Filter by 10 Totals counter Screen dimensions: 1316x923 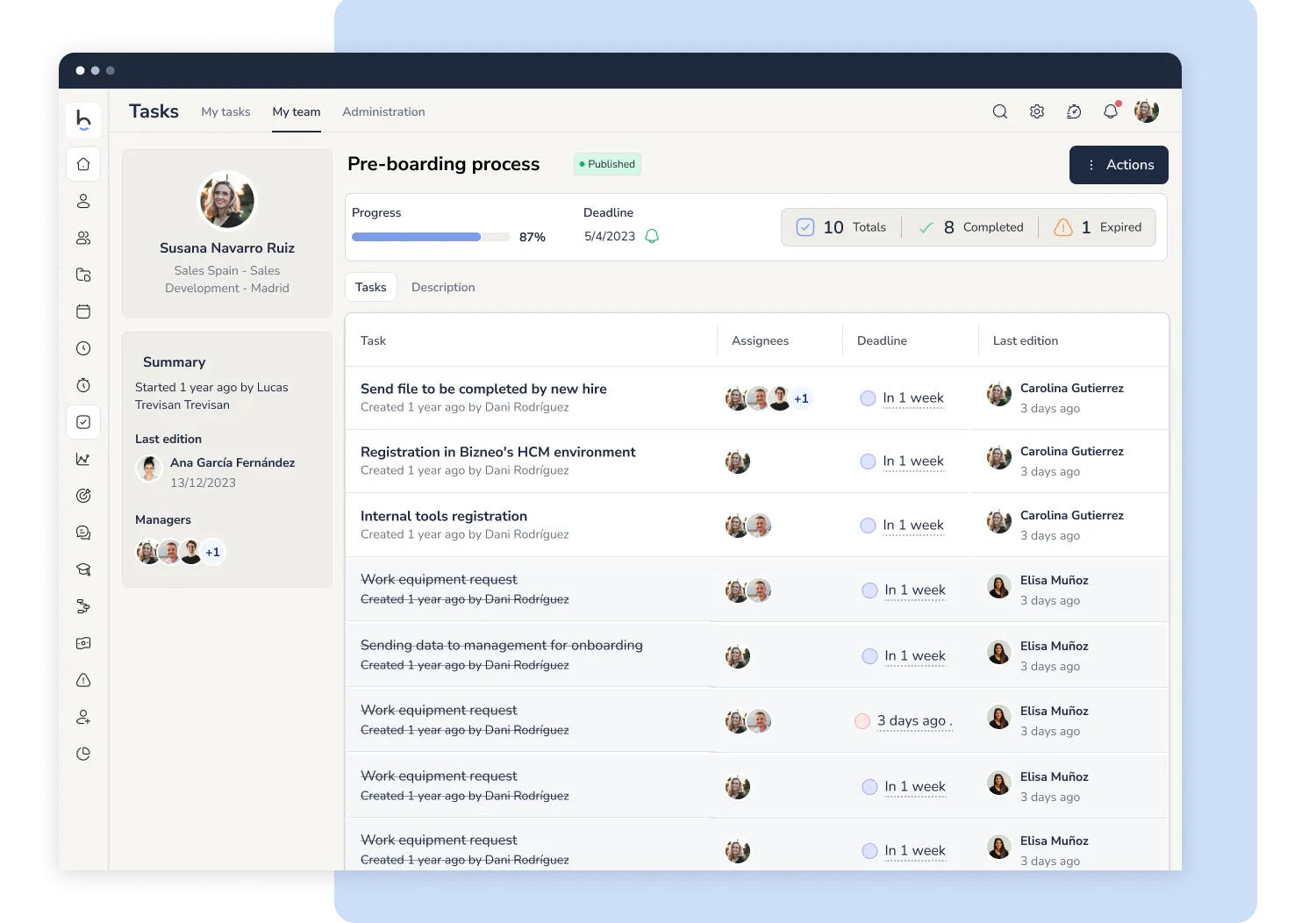tap(841, 227)
